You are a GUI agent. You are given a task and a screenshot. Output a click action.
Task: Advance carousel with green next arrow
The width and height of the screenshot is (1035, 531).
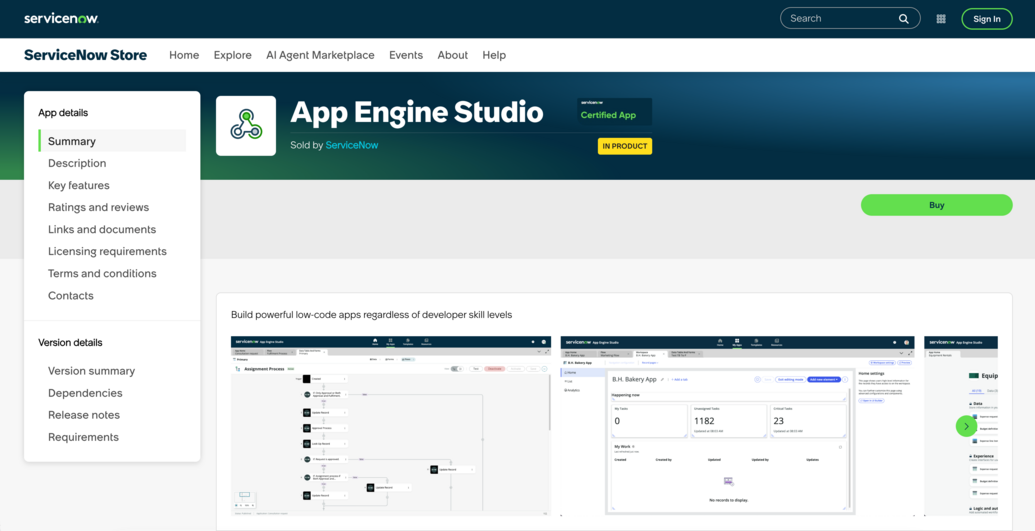click(x=966, y=426)
